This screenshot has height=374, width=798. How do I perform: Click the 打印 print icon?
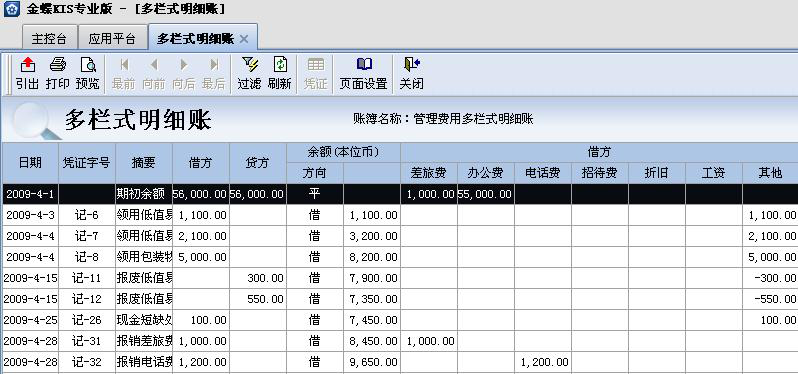click(58, 65)
